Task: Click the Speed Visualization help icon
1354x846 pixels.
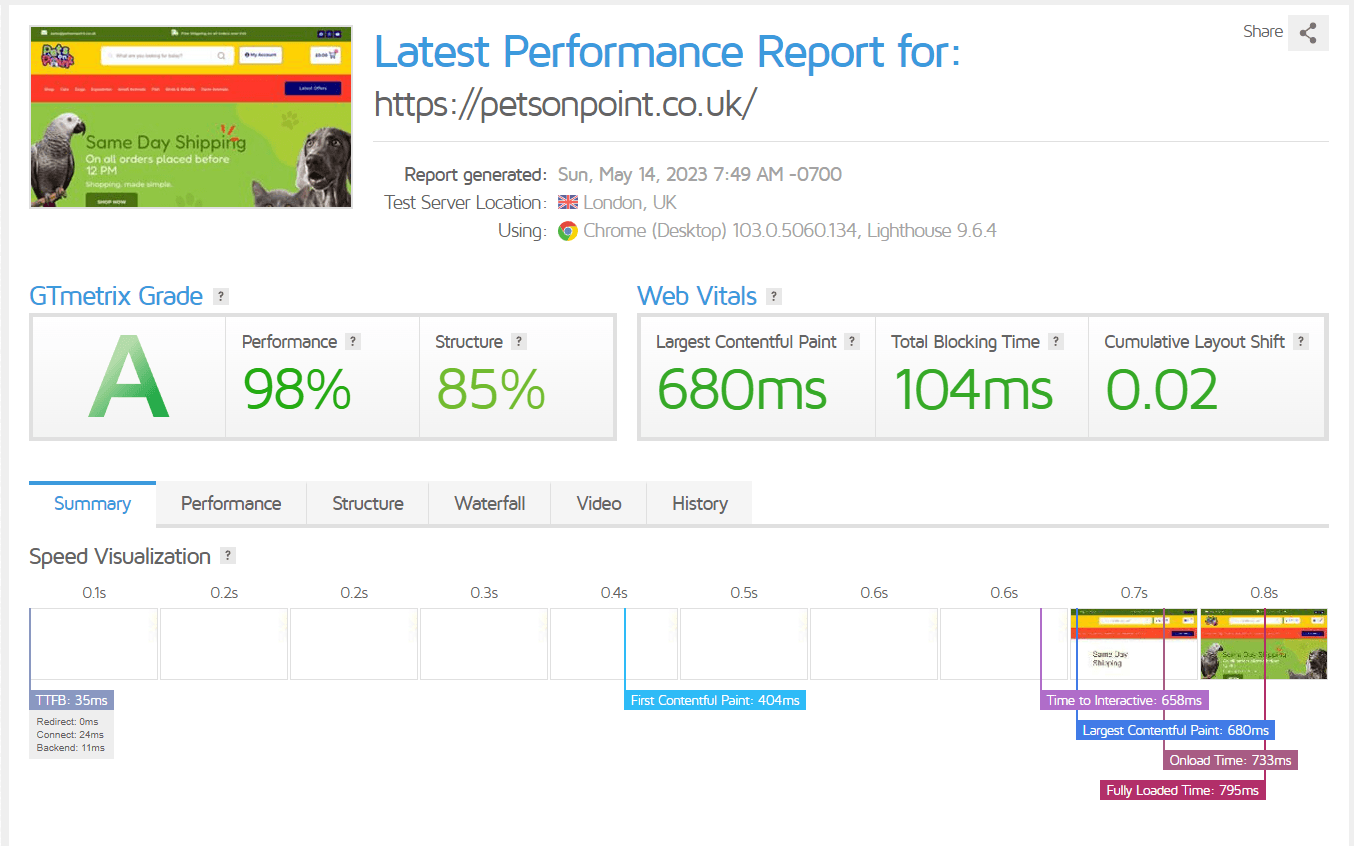Action: tap(228, 556)
